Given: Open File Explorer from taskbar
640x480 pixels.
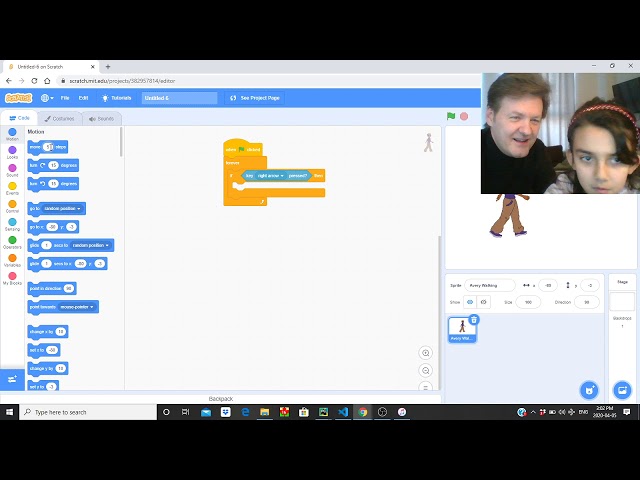Looking at the screenshot, I should (x=264, y=412).
